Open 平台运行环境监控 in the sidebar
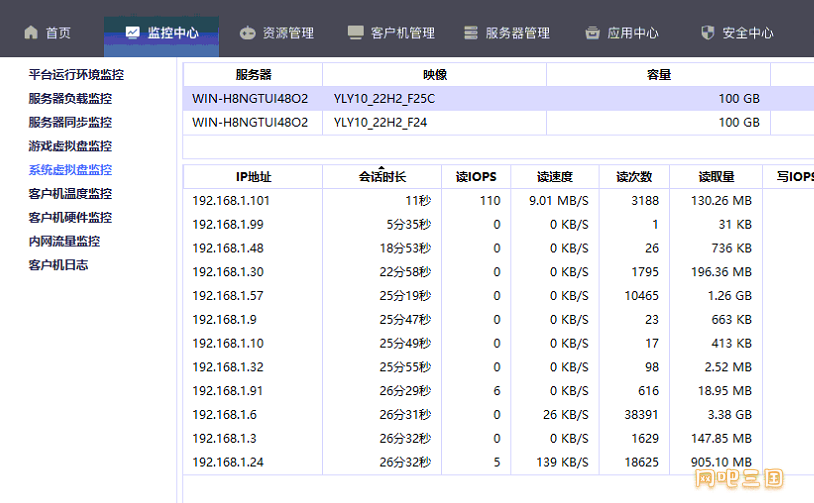The height and width of the screenshot is (503, 814). click(x=76, y=75)
